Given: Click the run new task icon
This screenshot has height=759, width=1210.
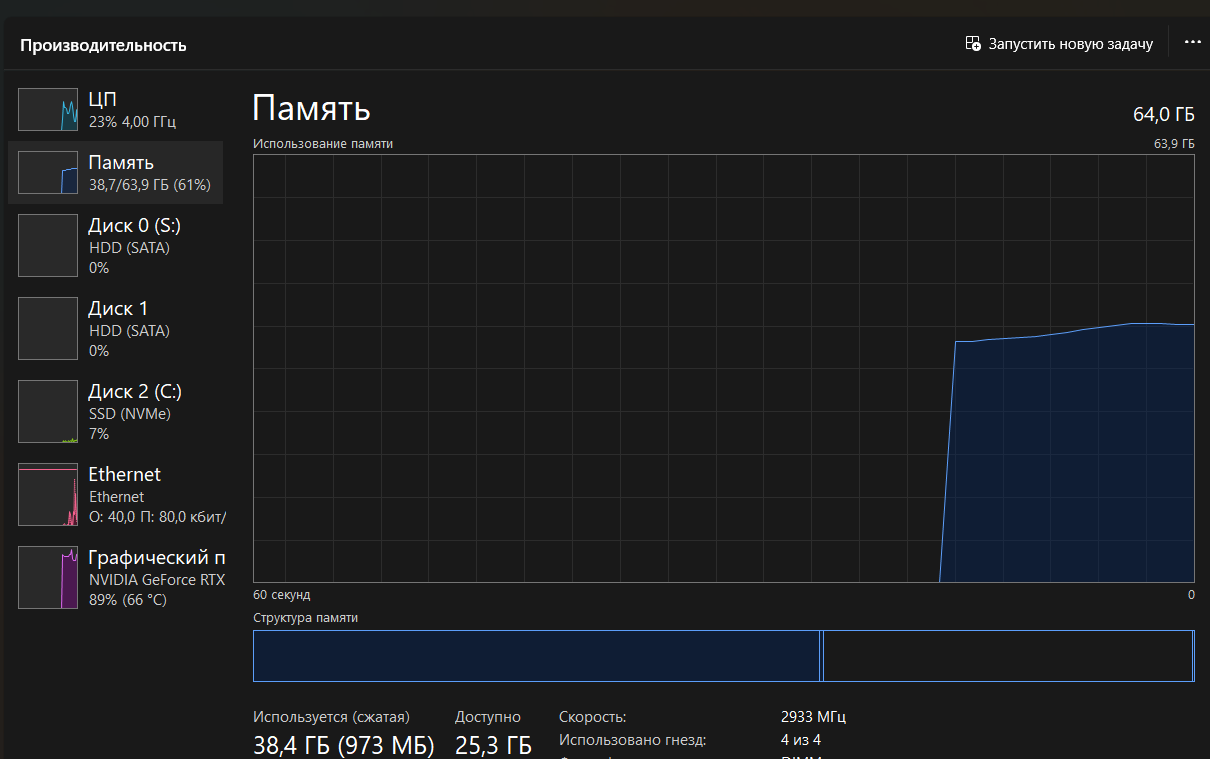Looking at the screenshot, I should coord(973,44).
